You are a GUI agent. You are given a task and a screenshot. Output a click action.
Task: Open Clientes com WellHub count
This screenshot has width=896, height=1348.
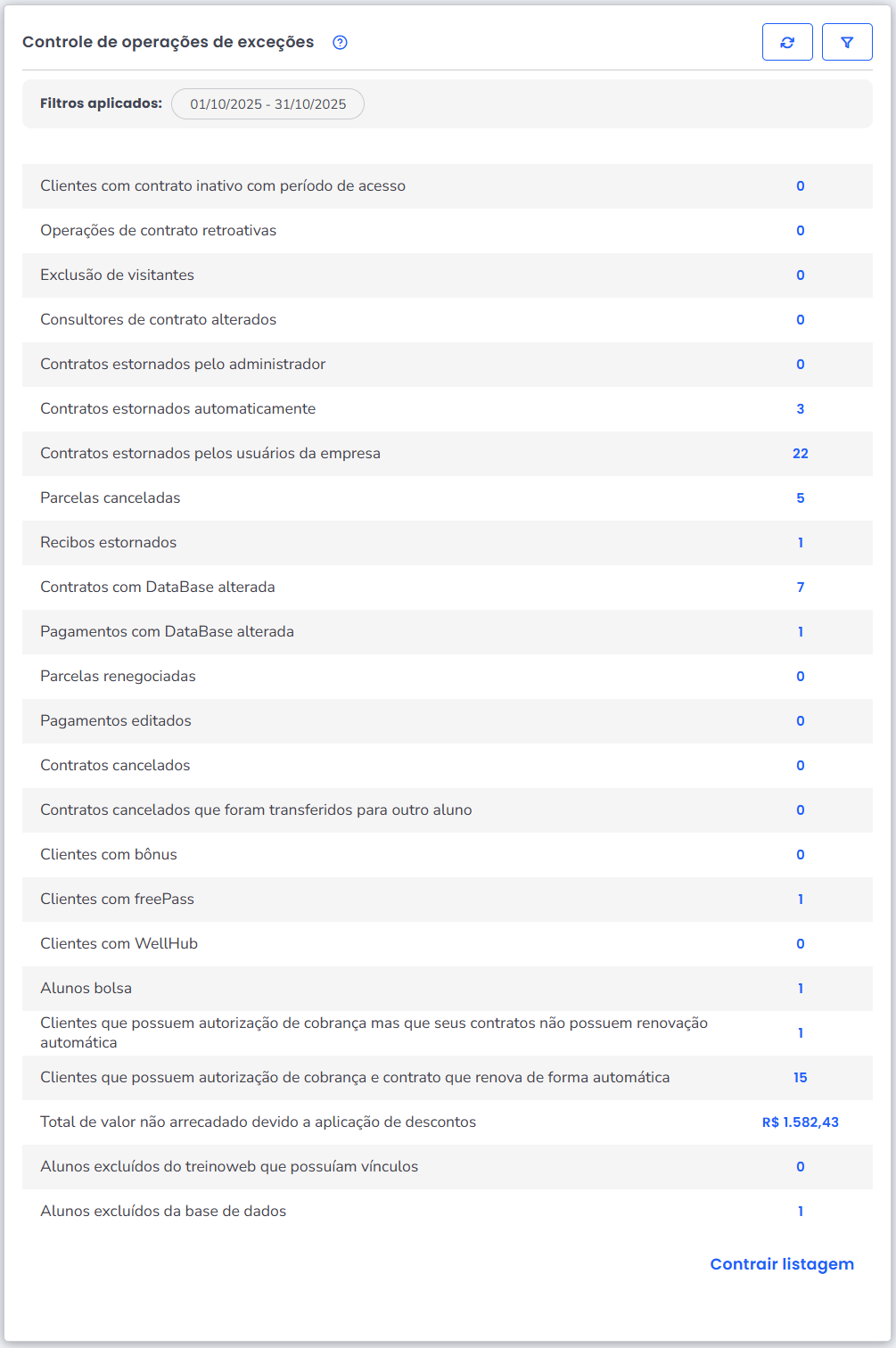pyautogui.click(x=801, y=944)
